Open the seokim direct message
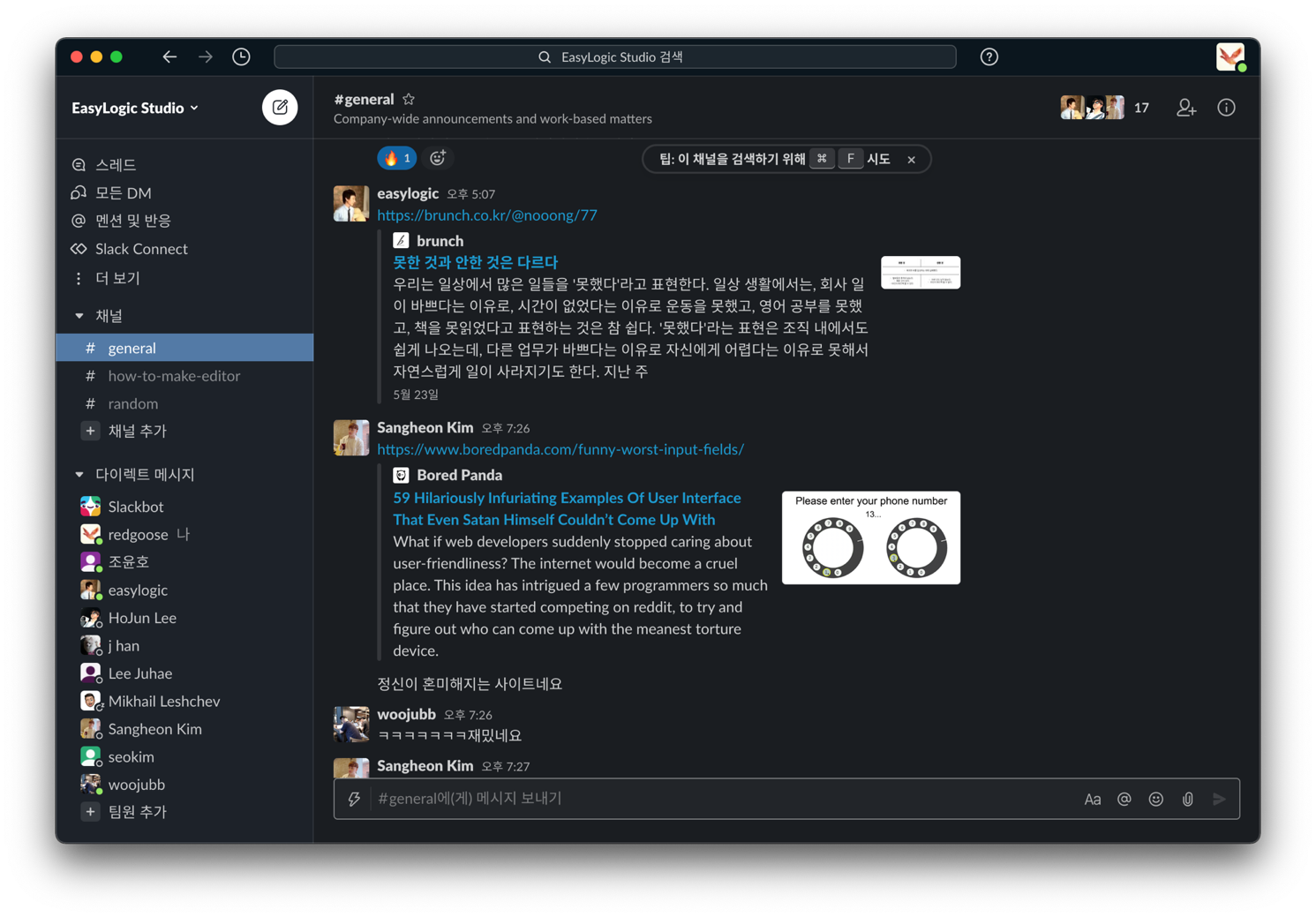The image size is (1316, 917). (184, 757)
